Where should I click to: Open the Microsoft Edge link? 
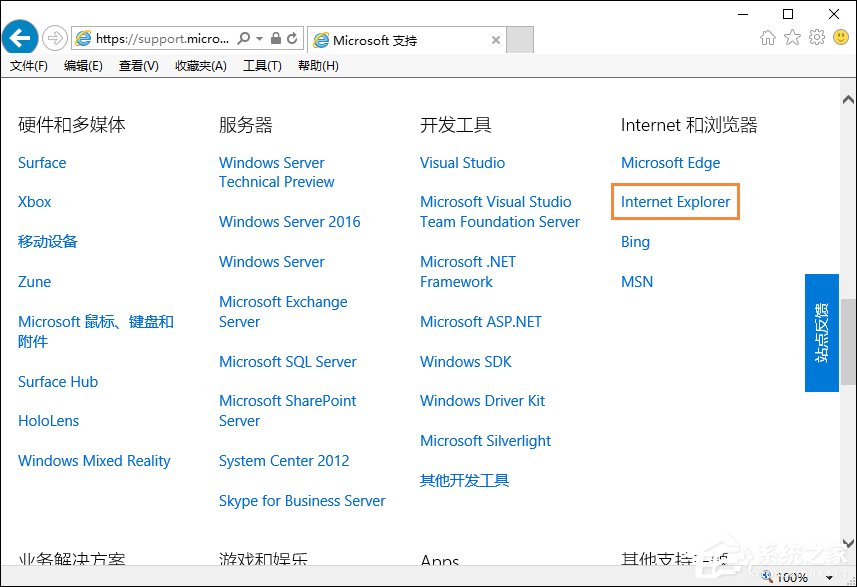pyautogui.click(x=670, y=163)
